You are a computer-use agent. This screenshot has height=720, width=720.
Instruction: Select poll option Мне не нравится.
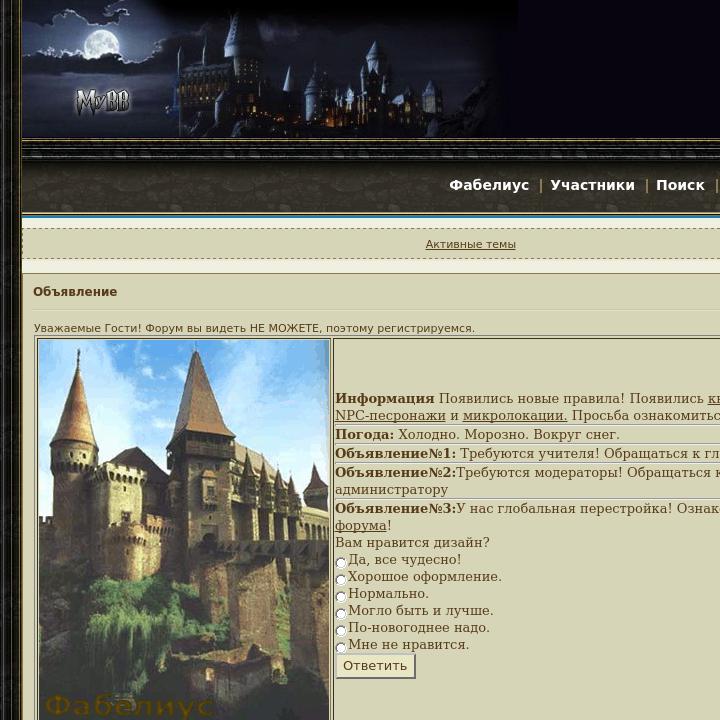coord(341,647)
